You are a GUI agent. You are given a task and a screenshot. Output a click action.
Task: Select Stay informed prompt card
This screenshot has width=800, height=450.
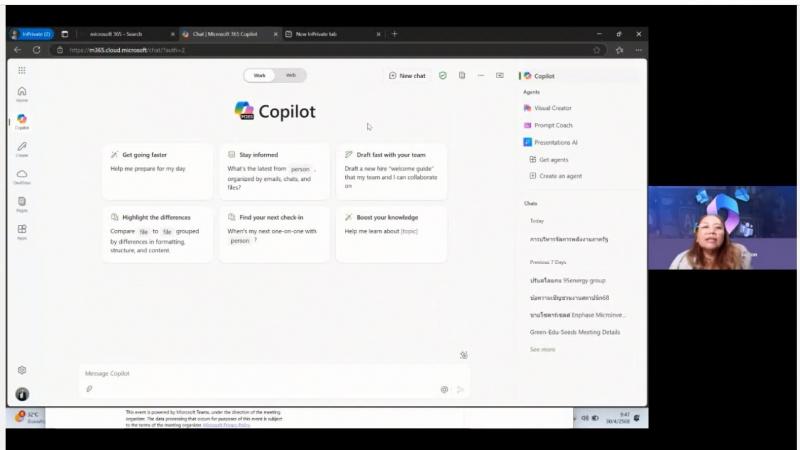[x=274, y=171]
